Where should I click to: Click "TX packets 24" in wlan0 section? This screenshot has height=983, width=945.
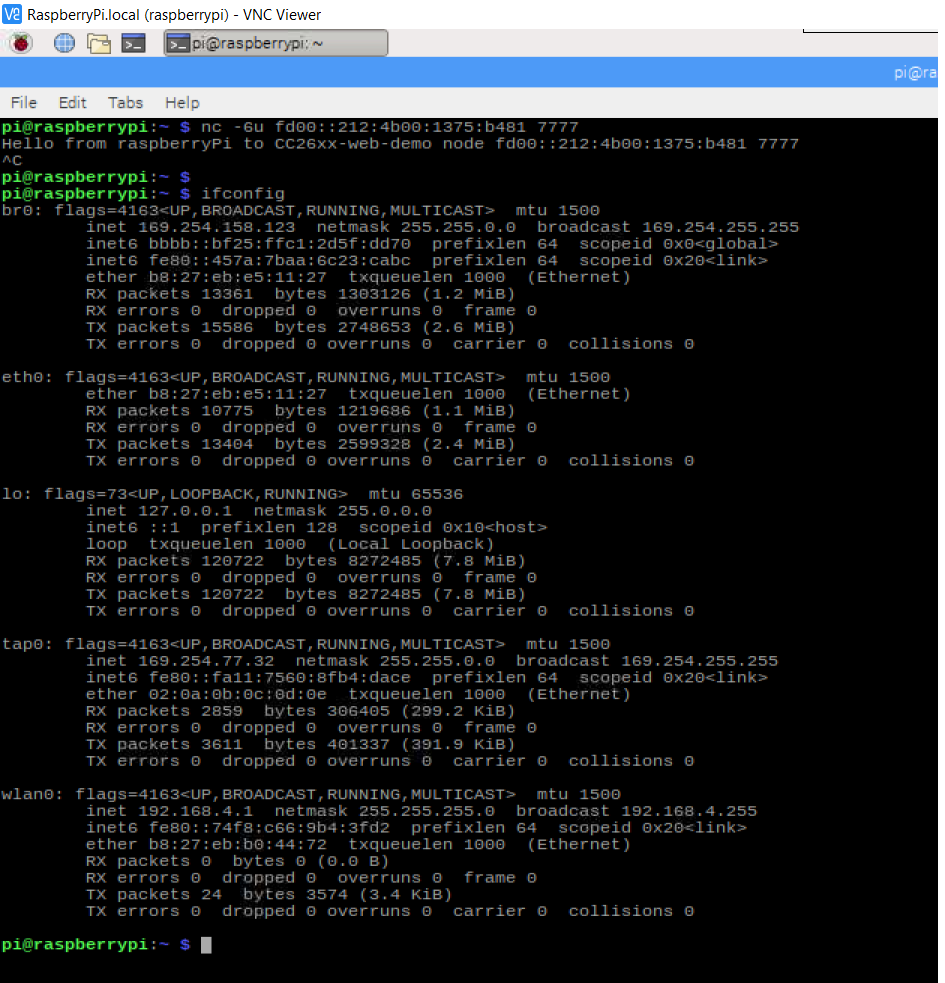(154, 895)
